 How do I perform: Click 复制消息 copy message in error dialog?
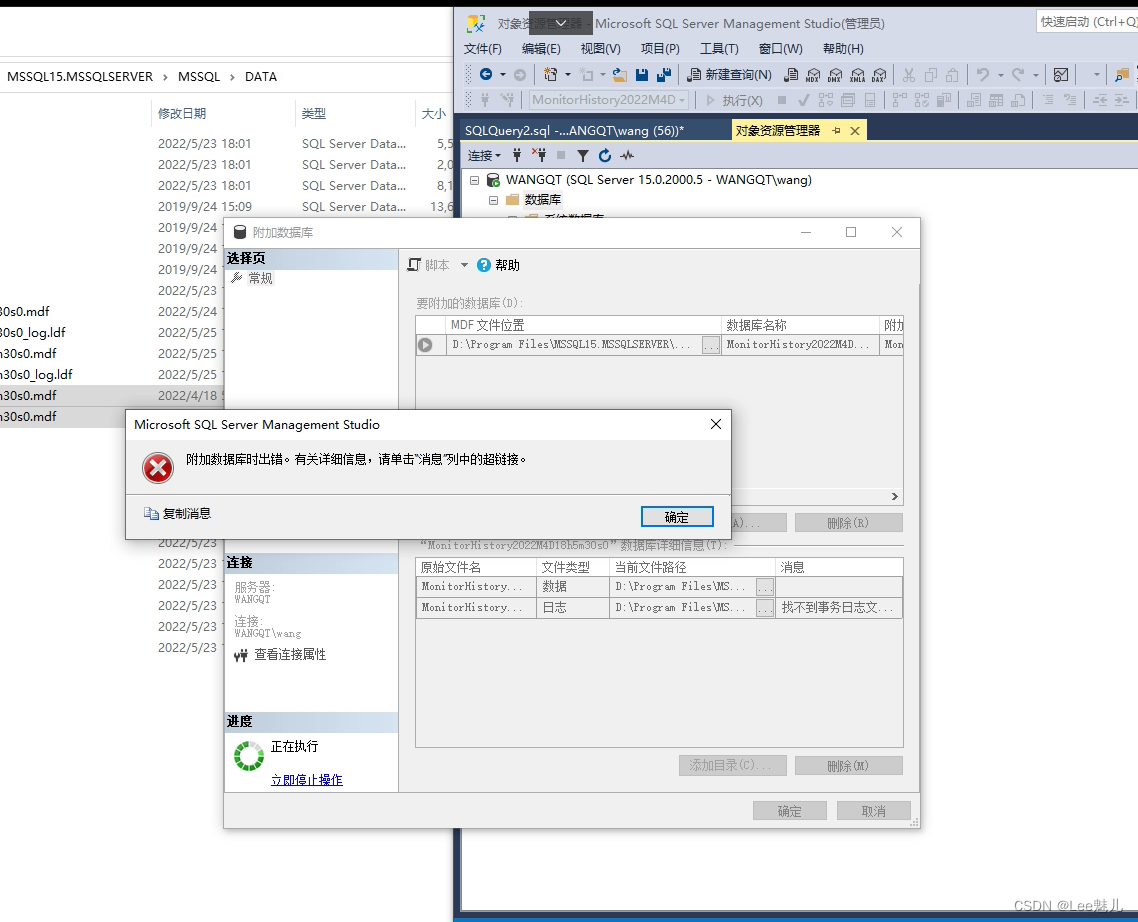[x=178, y=513]
